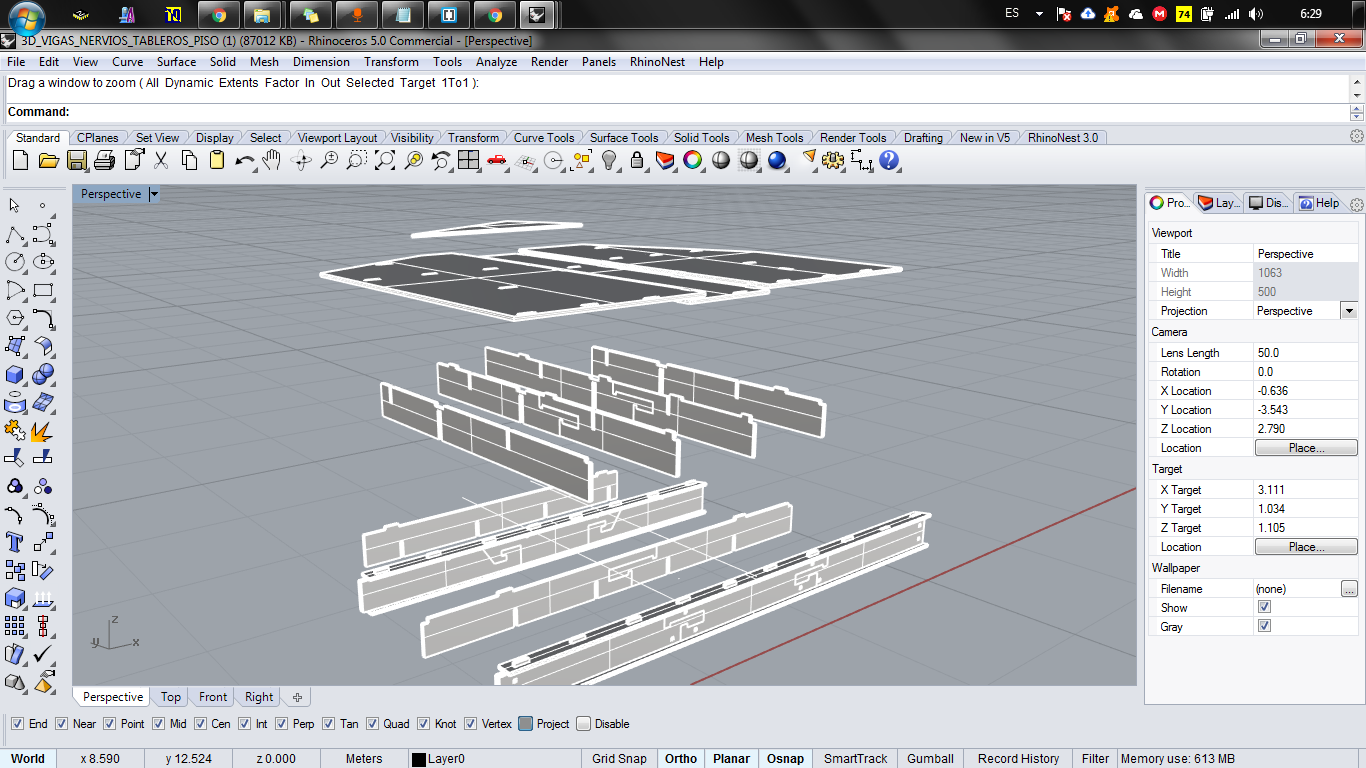Viewport: 1366px width, 768px height.
Task: Toggle the End osnap checkbox
Action: pos(17,724)
